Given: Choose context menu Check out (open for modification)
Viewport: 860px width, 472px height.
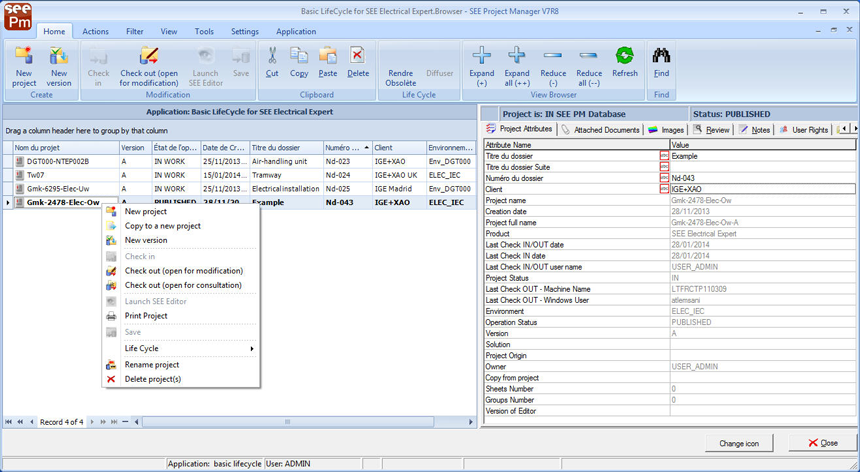Looking at the screenshot, I should tap(184, 271).
